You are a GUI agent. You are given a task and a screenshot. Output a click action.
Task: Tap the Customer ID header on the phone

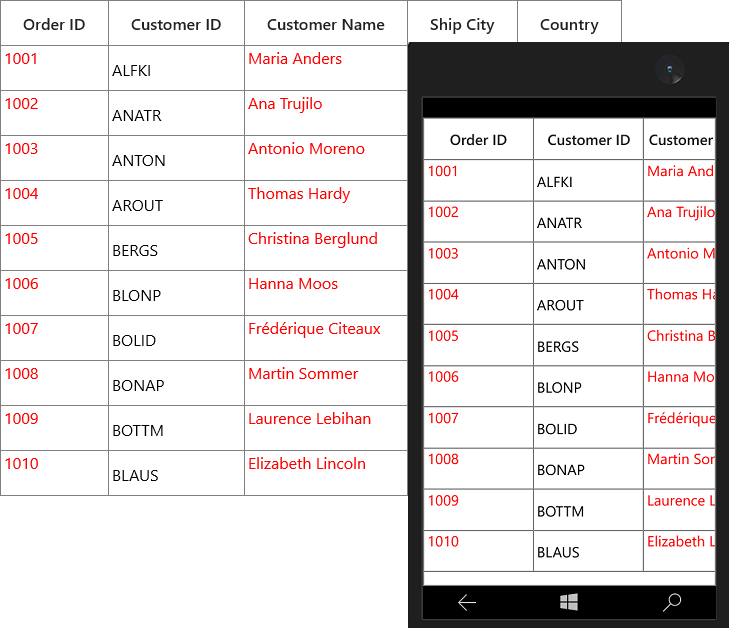(x=589, y=140)
